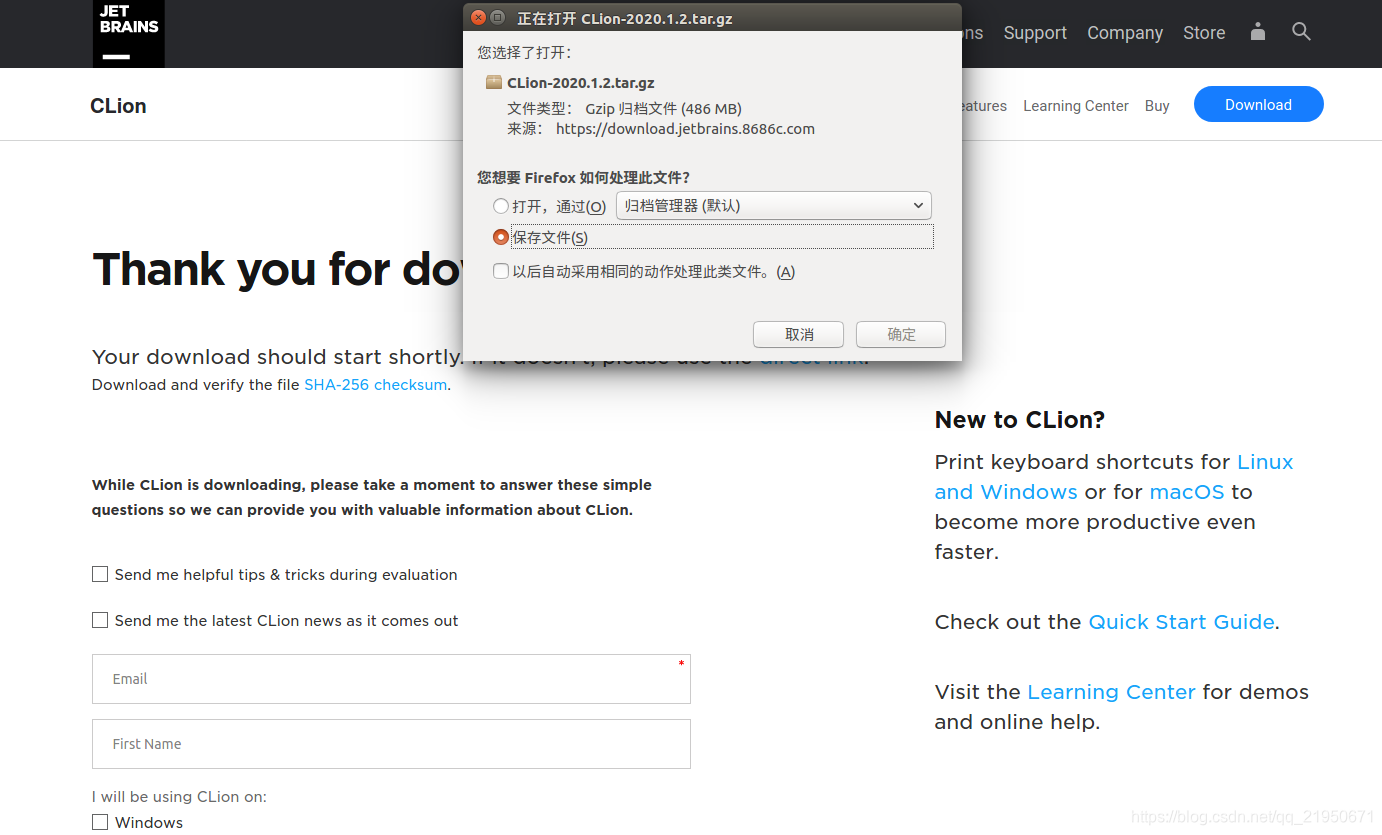Screen dimensions: 1382x835
Task: Open the SHA-256 checksum link
Action: (x=375, y=385)
